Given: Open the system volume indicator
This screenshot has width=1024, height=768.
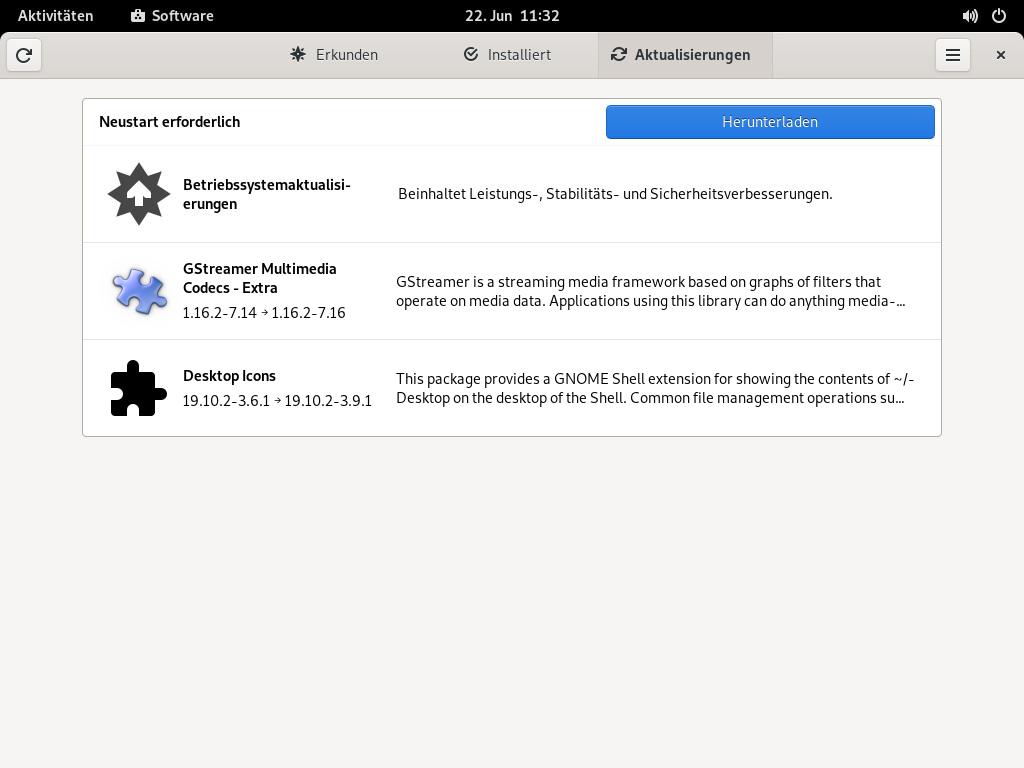Looking at the screenshot, I should pos(970,16).
